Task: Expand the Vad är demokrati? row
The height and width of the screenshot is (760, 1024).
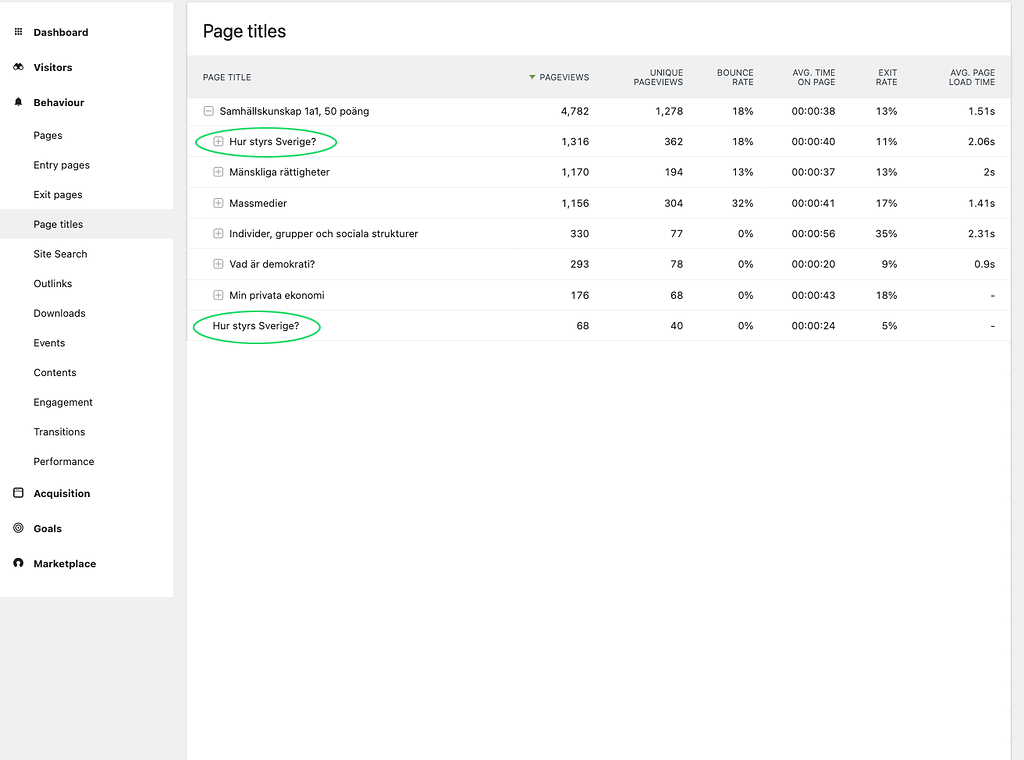Action: click(218, 264)
